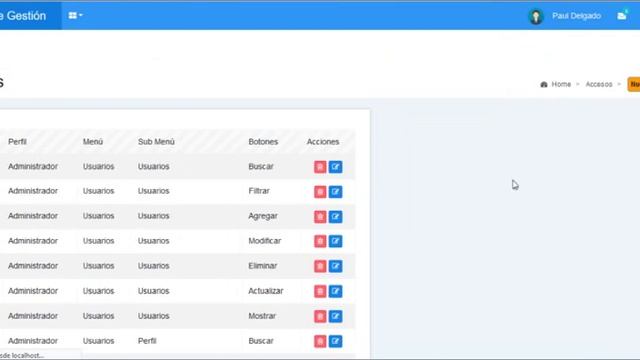This screenshot has height=360, width=640.
Task: Edit the Filtrar access row
Action: click(336, 192)
